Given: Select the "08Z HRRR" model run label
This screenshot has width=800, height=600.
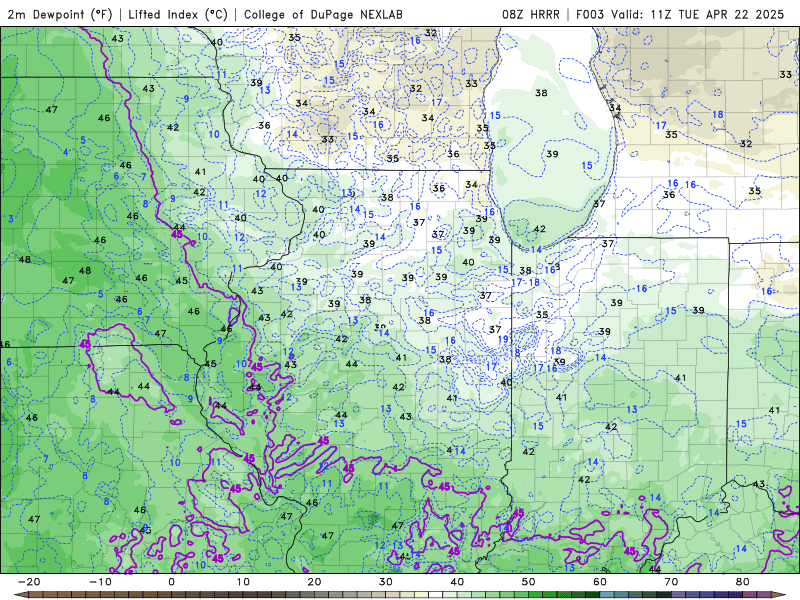Looking at the screenshot, I should [531, 14].
